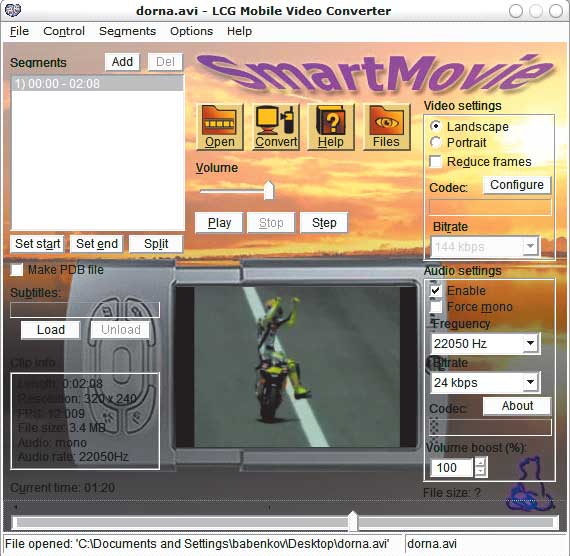The image size is (570, 556).
Task: Unload the subtitles file
Action: 121,330
